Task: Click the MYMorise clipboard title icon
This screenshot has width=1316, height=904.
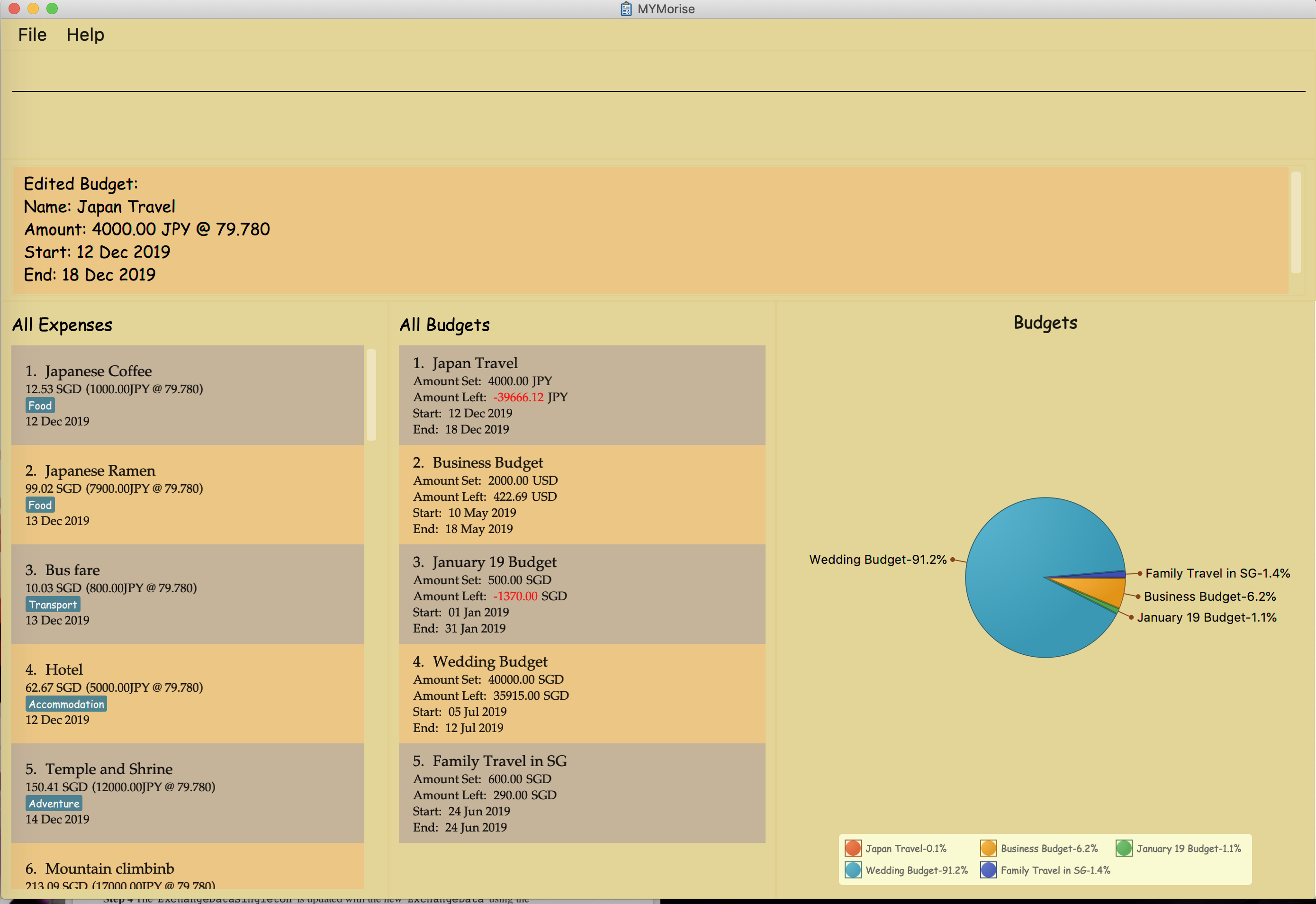Action: pyautogui.click(x=626, y=9)
